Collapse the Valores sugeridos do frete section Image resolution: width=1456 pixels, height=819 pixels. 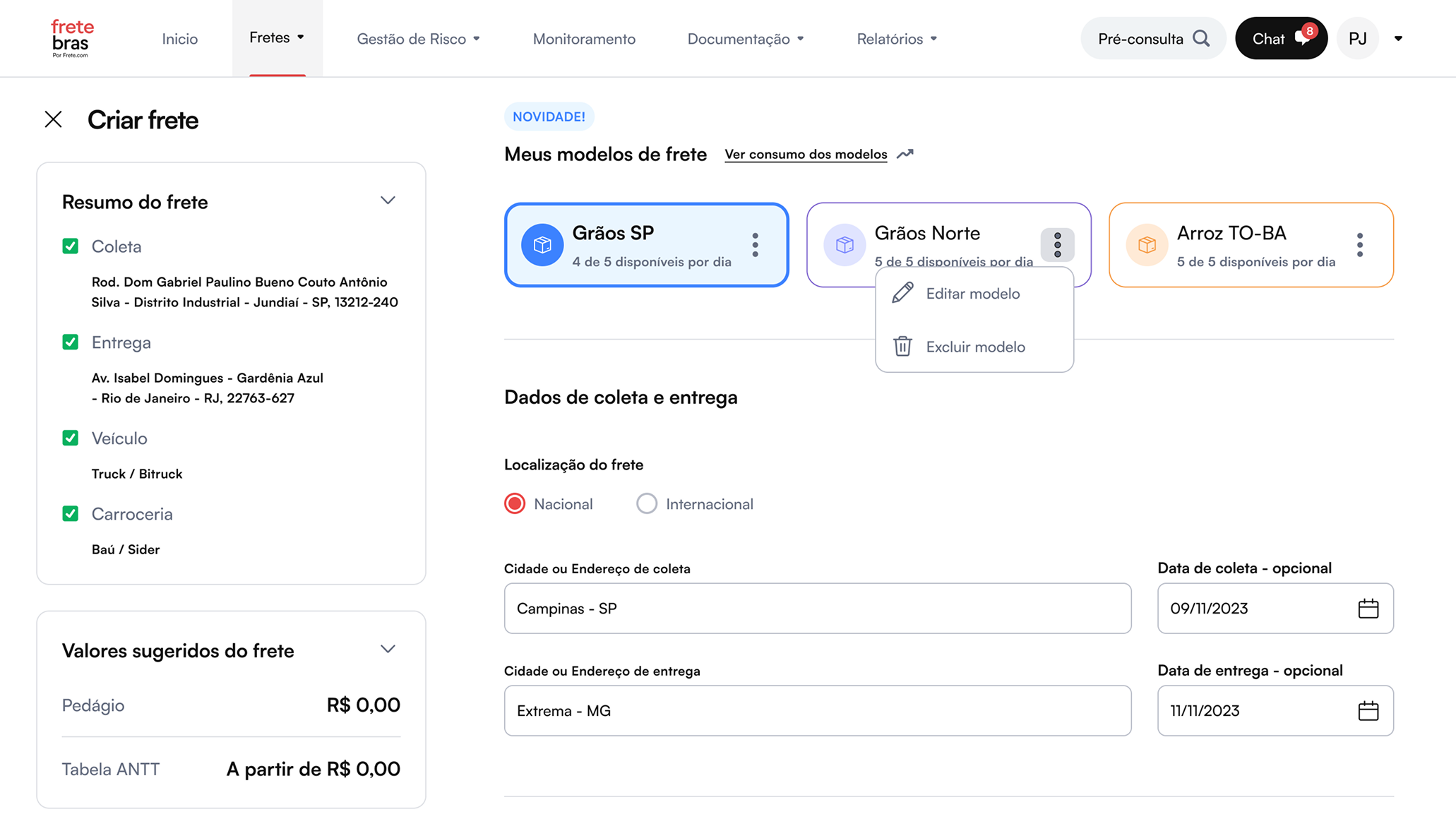tap(388, 649)
